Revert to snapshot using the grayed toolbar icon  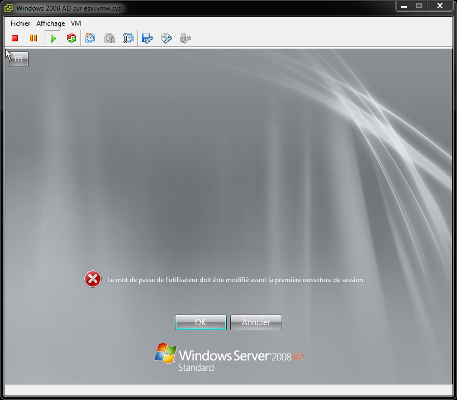[109, 38]
